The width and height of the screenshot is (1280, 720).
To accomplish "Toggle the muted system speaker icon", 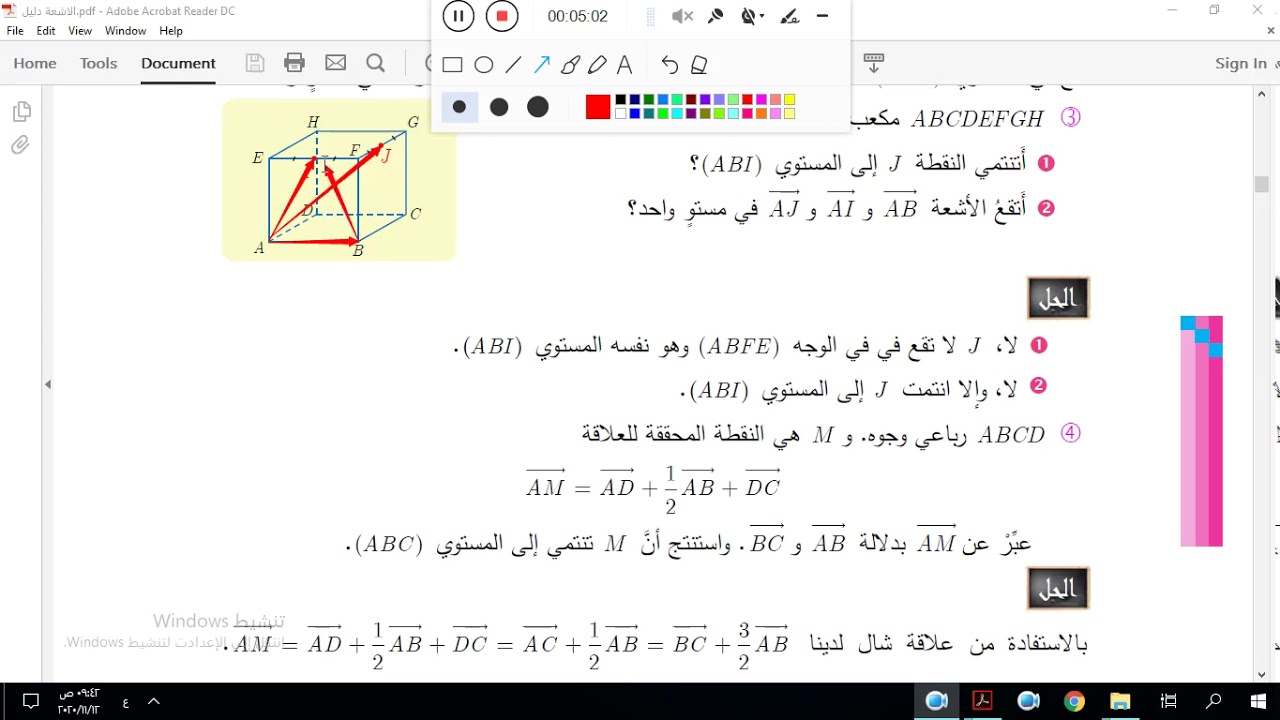I will coord(683,16).
